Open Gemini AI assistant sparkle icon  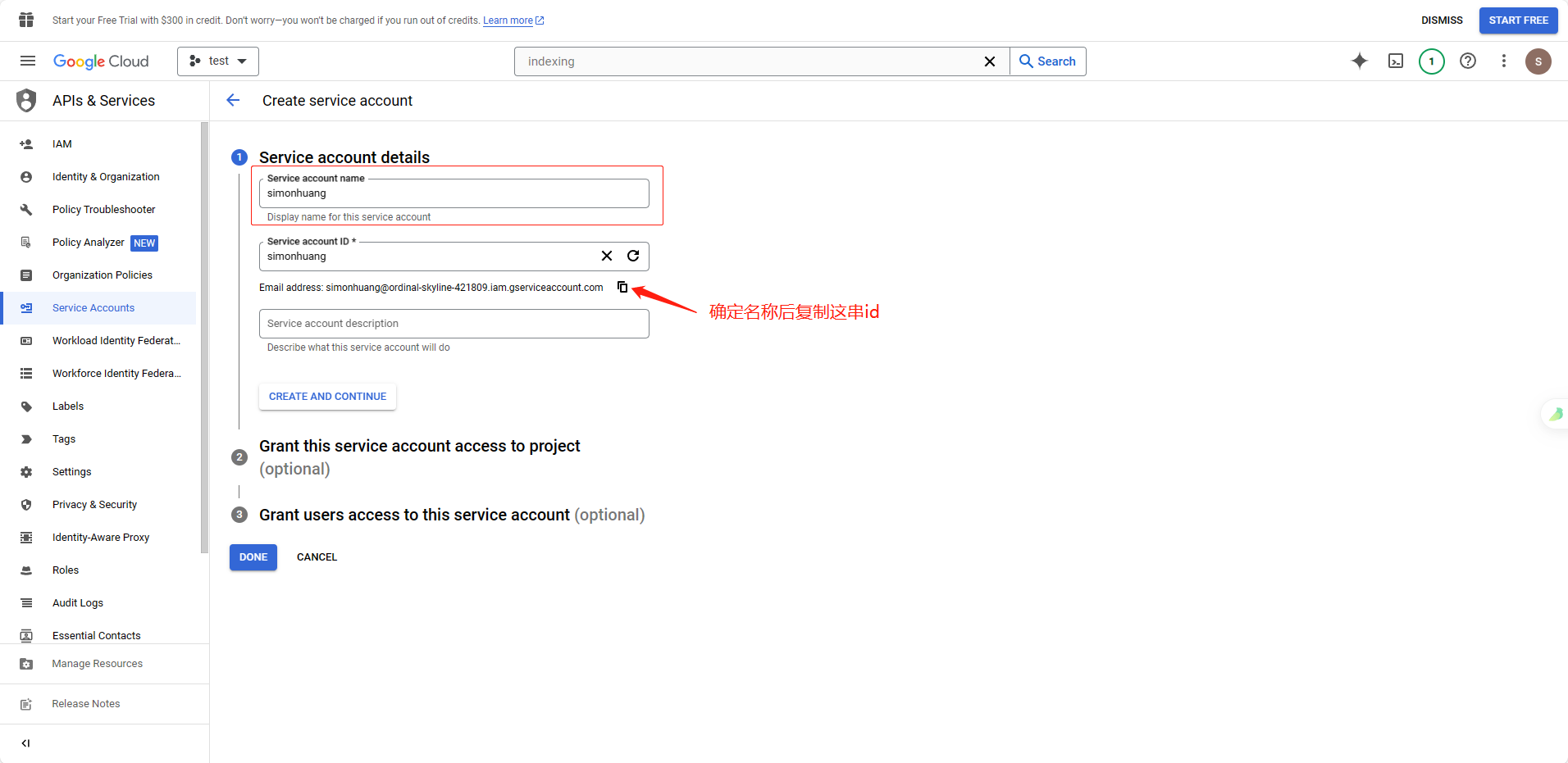[1360, 61]
